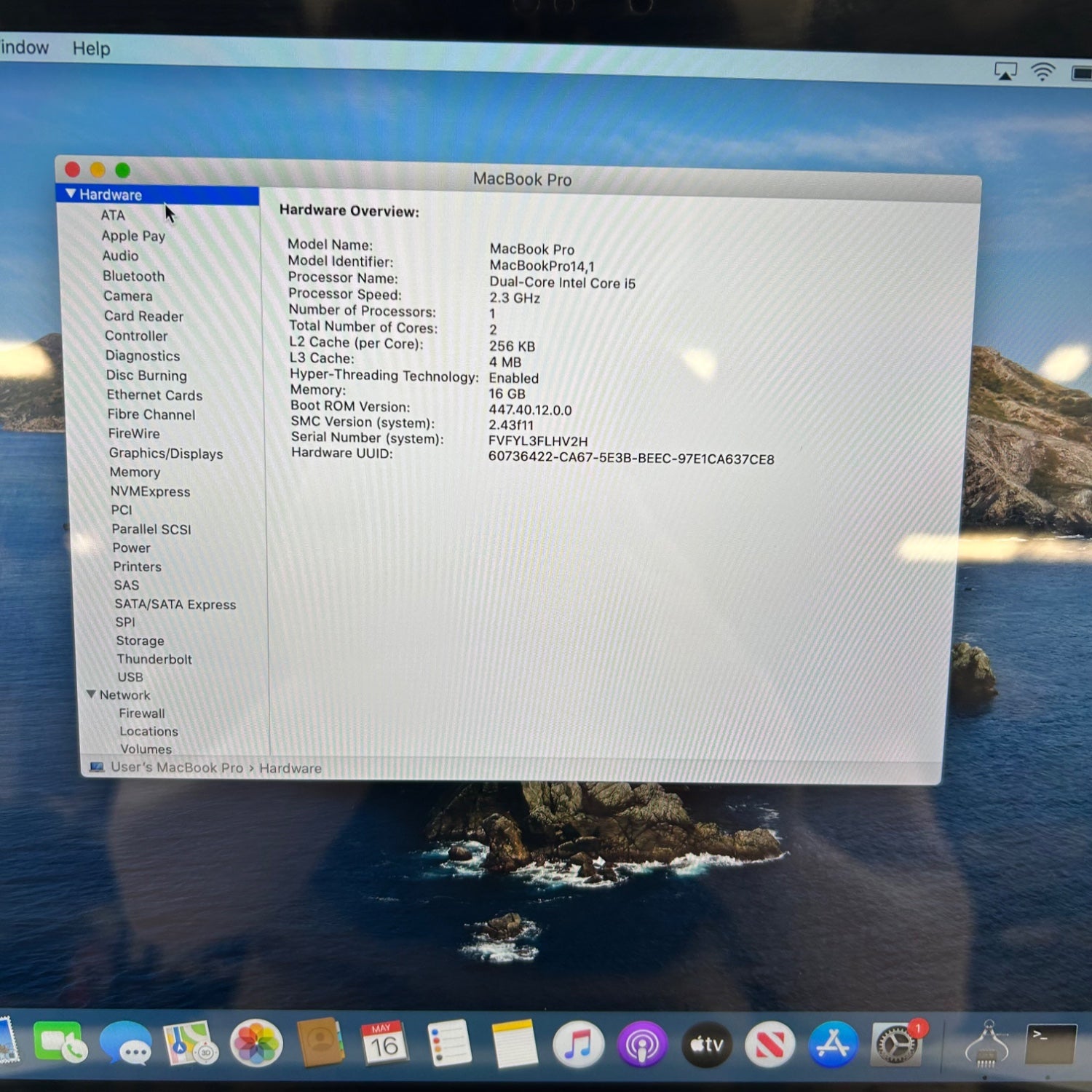Select Camera in the sidebar
Viewport: 1092px width, 1092px height.
click(128, 296)
